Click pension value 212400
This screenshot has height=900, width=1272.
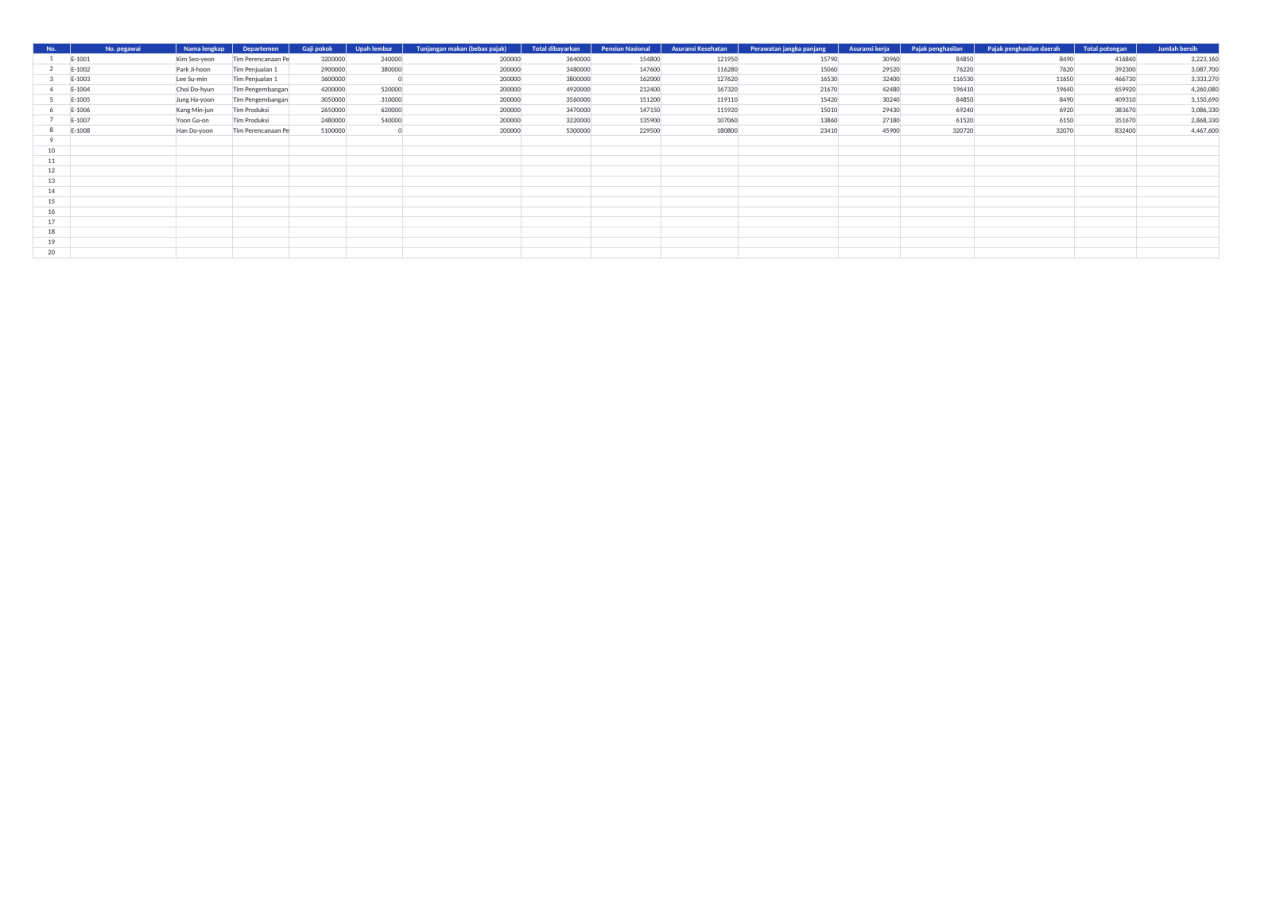click(x=626, y=90)
